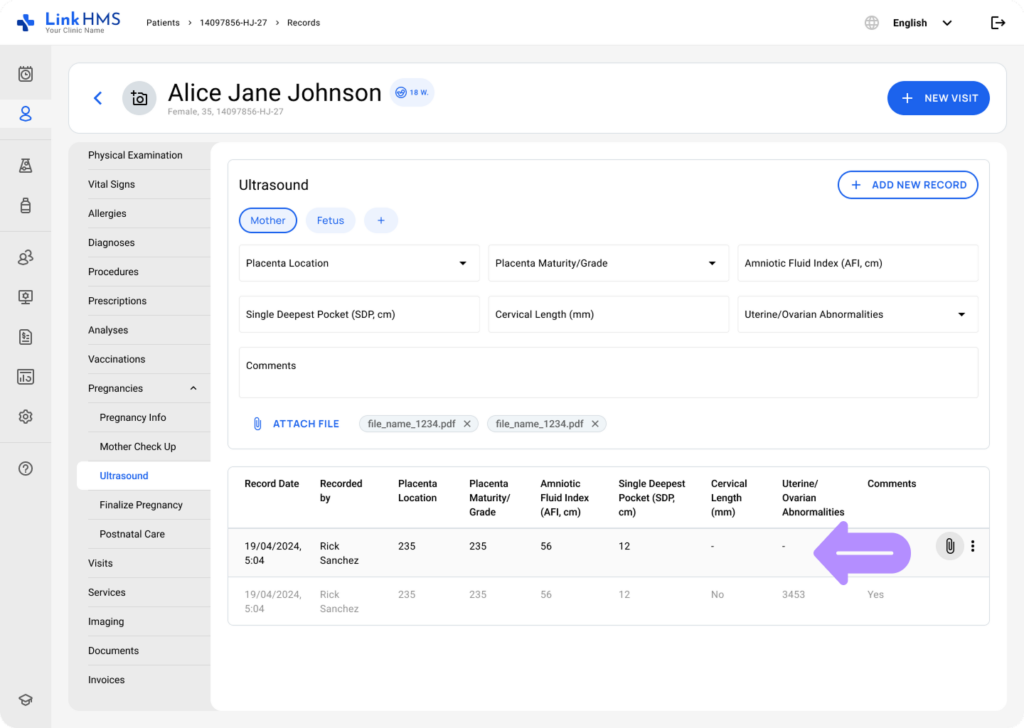Click the add patient photo camera icon
The image size is (1024, 728).
(x=139, y=98)
